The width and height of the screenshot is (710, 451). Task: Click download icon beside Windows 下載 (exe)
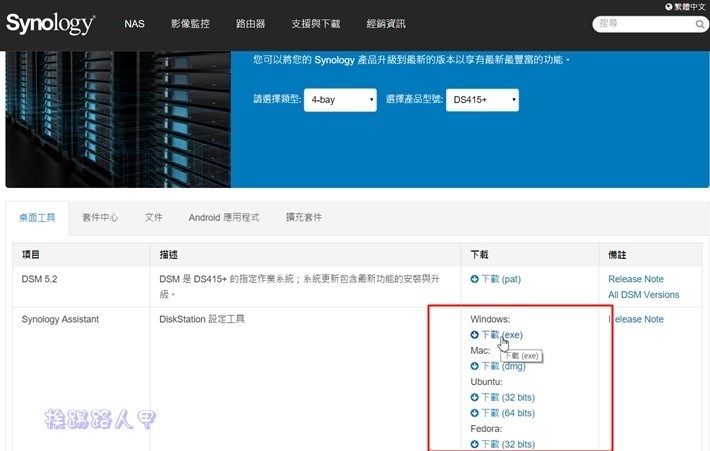click(x=474, y=335)
